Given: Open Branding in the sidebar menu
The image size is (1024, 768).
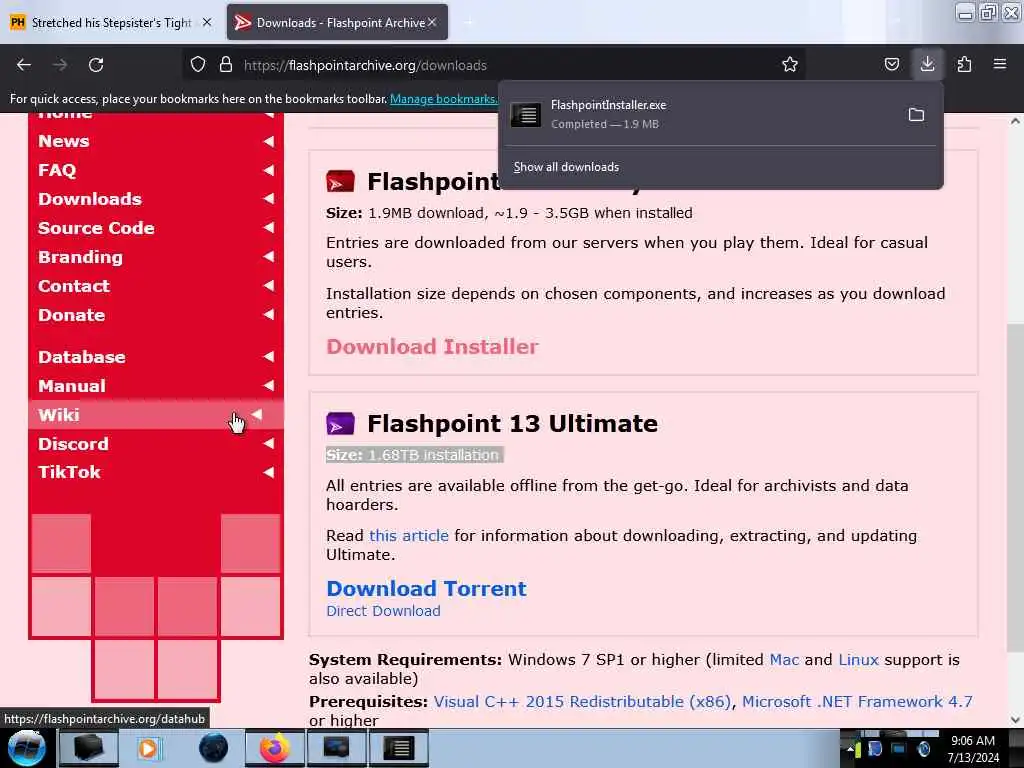Looking at the screenshot, I should 155,257.
